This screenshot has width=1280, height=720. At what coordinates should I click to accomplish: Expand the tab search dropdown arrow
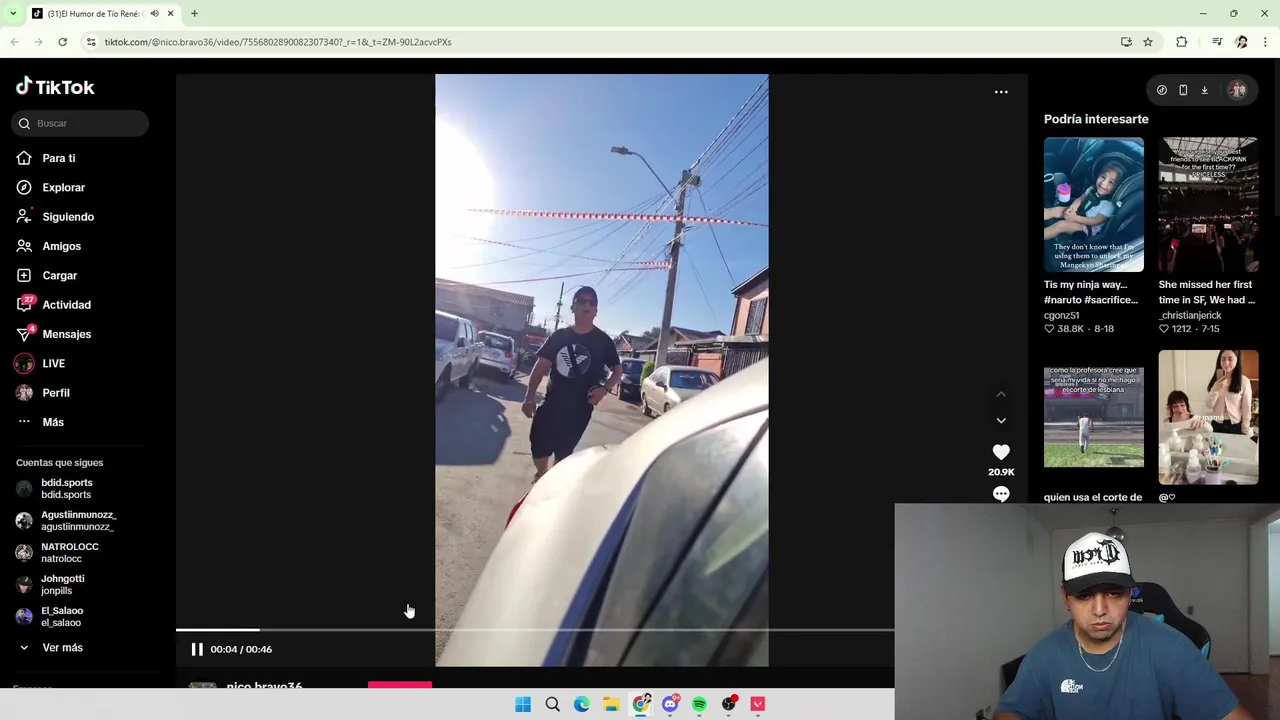(12, 14)
